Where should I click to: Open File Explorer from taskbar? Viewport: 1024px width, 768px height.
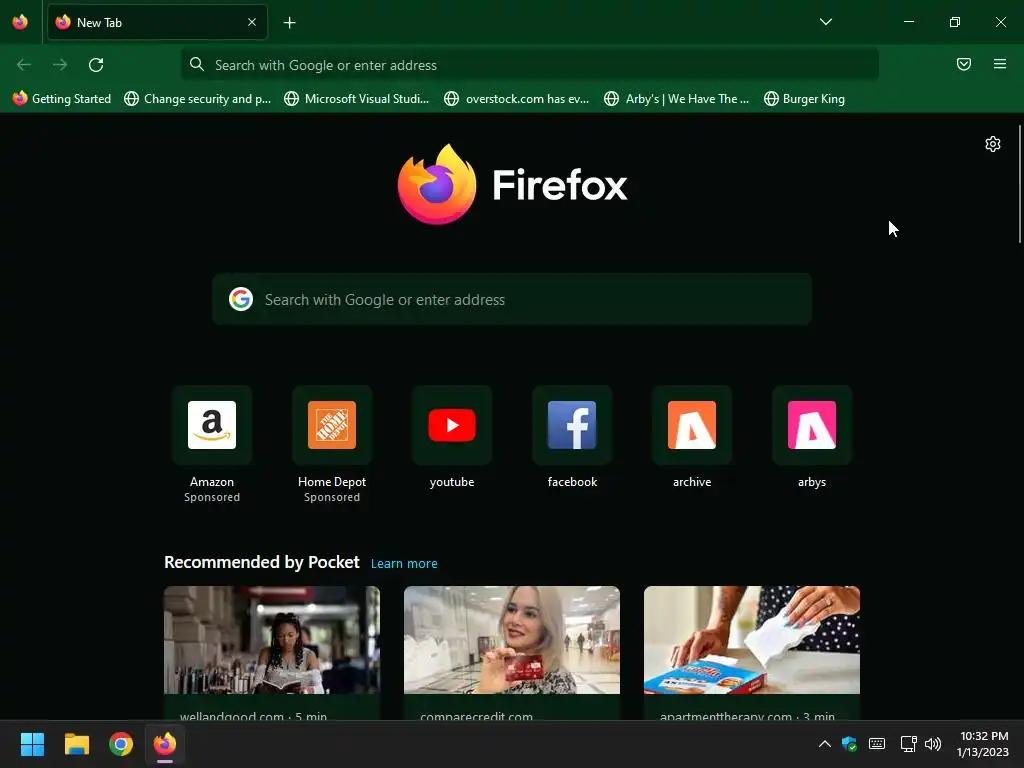[x=76, y=744]
